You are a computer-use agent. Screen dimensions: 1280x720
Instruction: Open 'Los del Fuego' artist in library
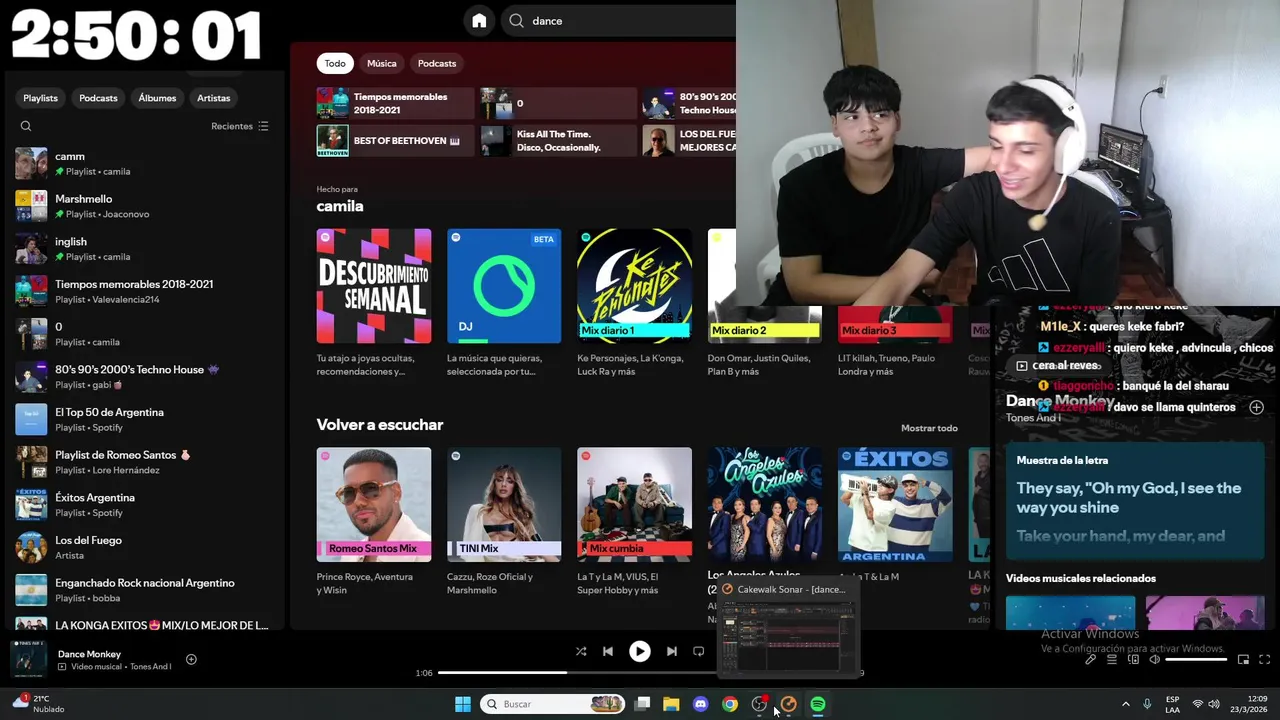(x=145, y=547)
